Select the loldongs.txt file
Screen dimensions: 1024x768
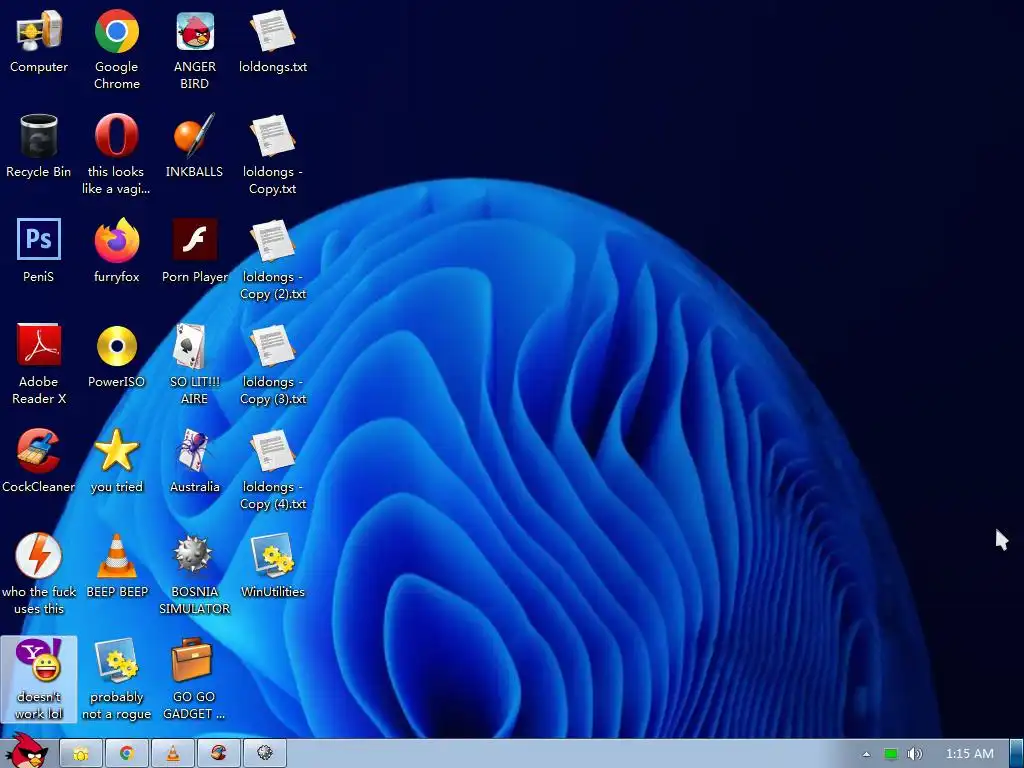click(x=273, y=42)
